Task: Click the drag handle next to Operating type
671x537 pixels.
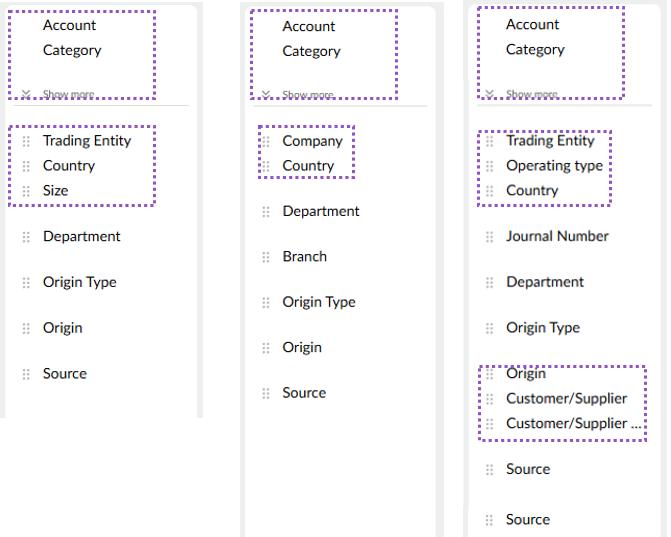Action: (x=489, y=166)
